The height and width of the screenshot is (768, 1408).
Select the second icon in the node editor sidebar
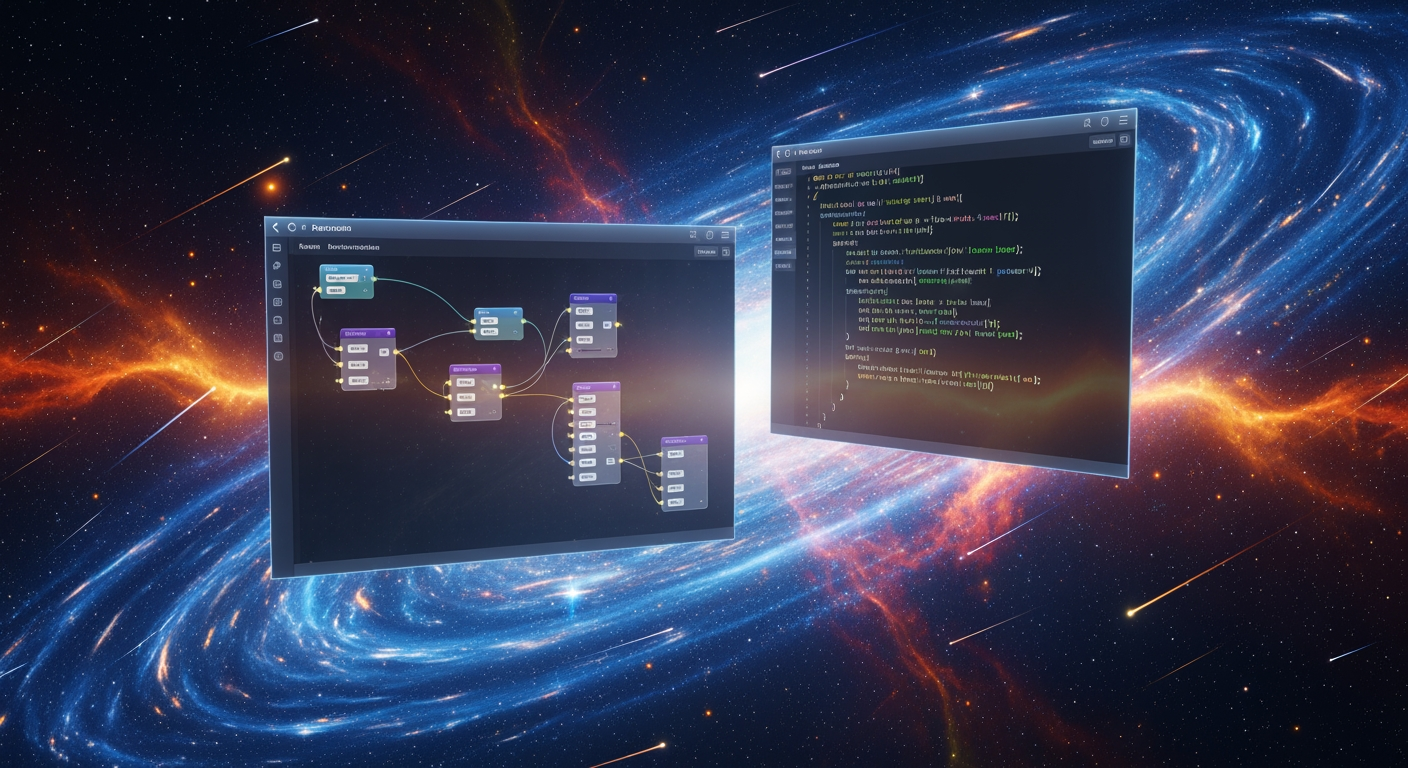click(277, 266)
